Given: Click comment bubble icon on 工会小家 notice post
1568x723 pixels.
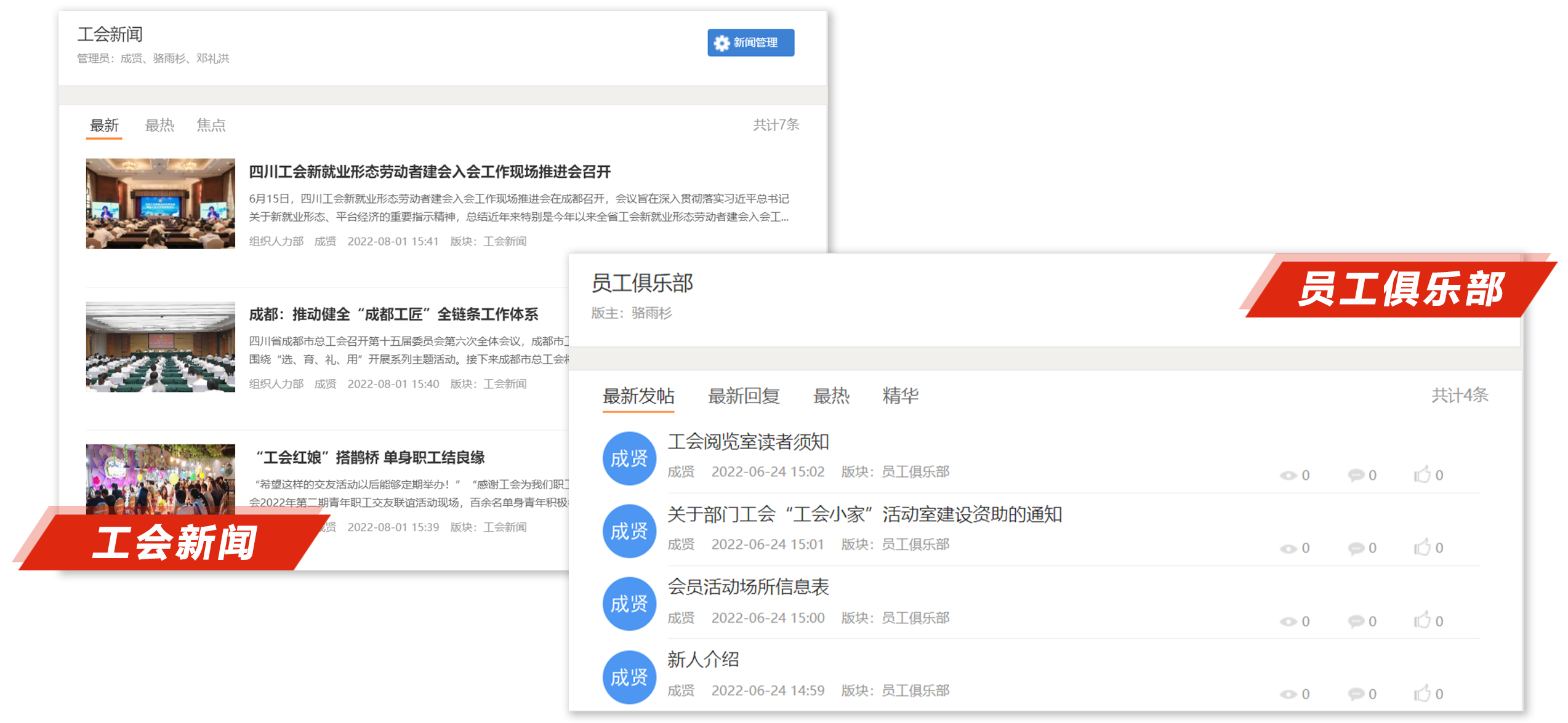Looking at the screenshot, I should coord(1356,548).
